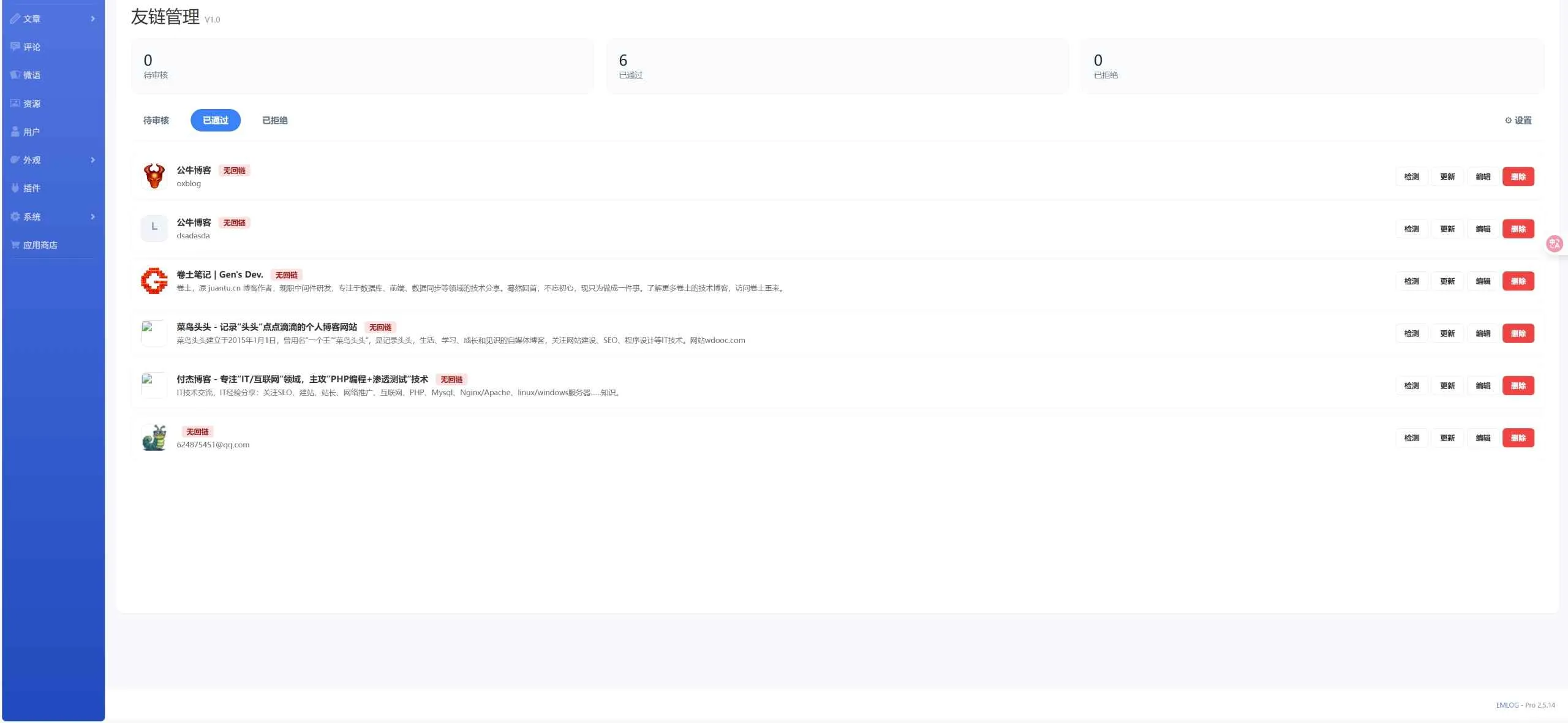Edit the 卷土笔记 Gen's Dev link
The height and width of the screenshot is (723, 1568).
[1482, 281]
